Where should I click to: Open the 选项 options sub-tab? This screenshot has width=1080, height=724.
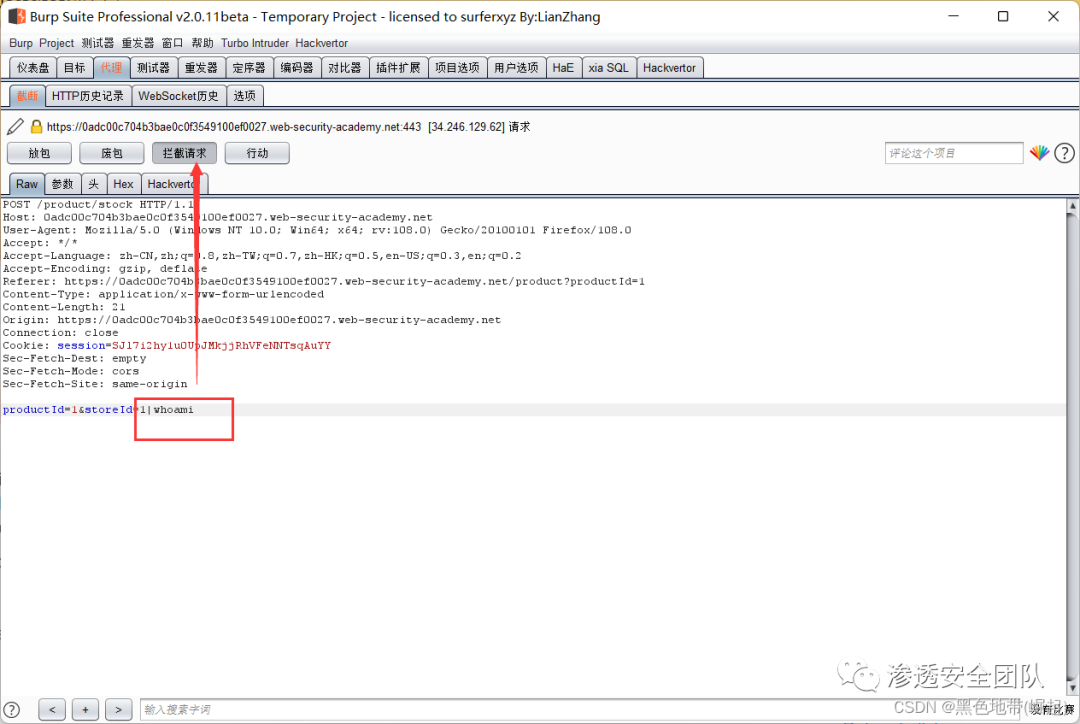pos(245,96)
